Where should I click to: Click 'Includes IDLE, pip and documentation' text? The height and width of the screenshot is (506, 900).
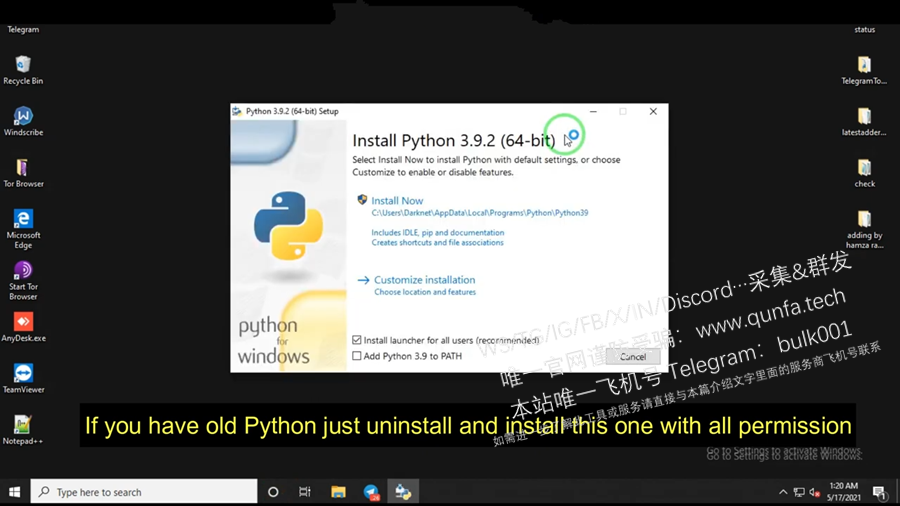[x=437, y=232]
